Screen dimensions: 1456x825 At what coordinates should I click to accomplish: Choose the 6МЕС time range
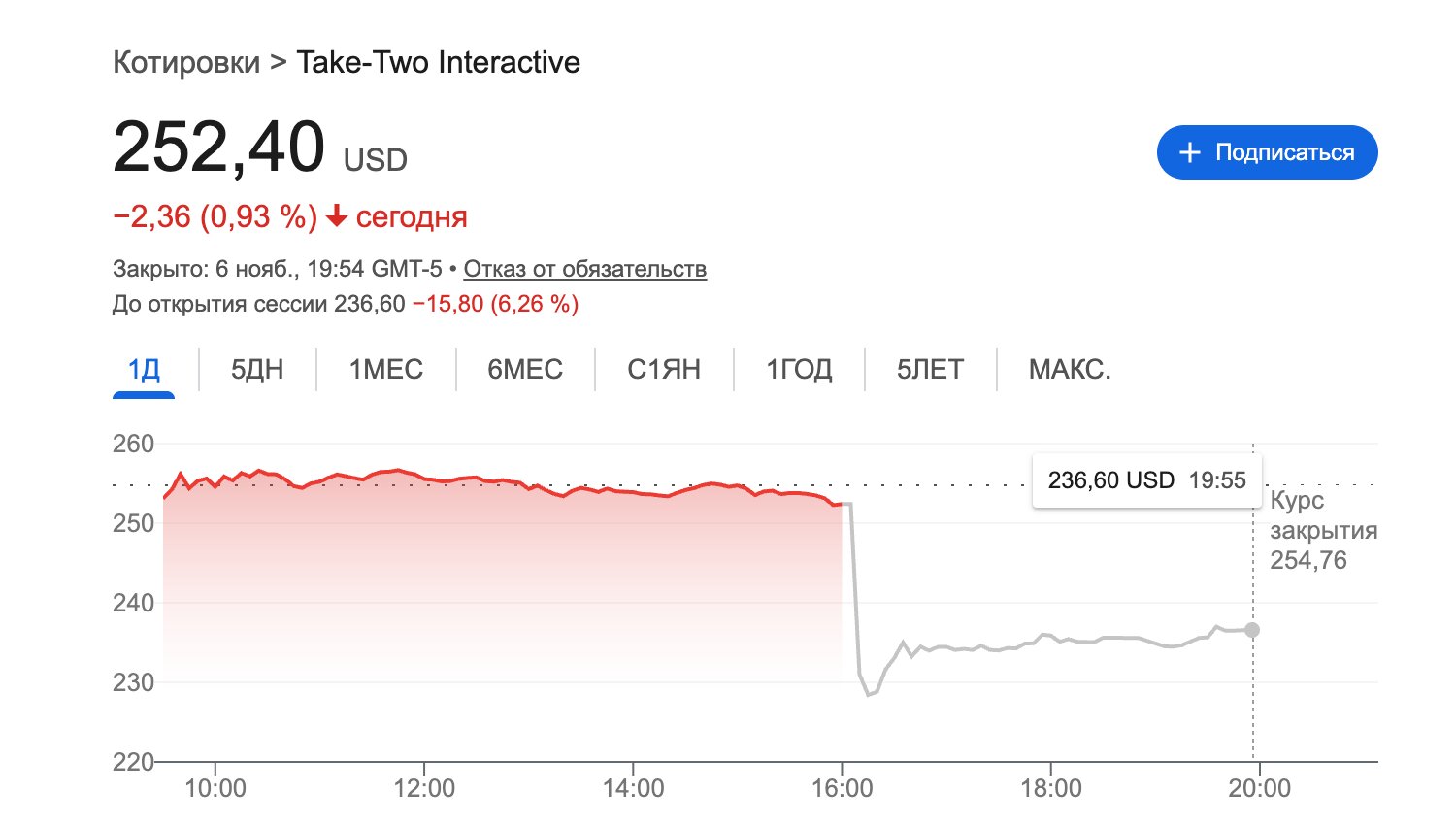525,369
